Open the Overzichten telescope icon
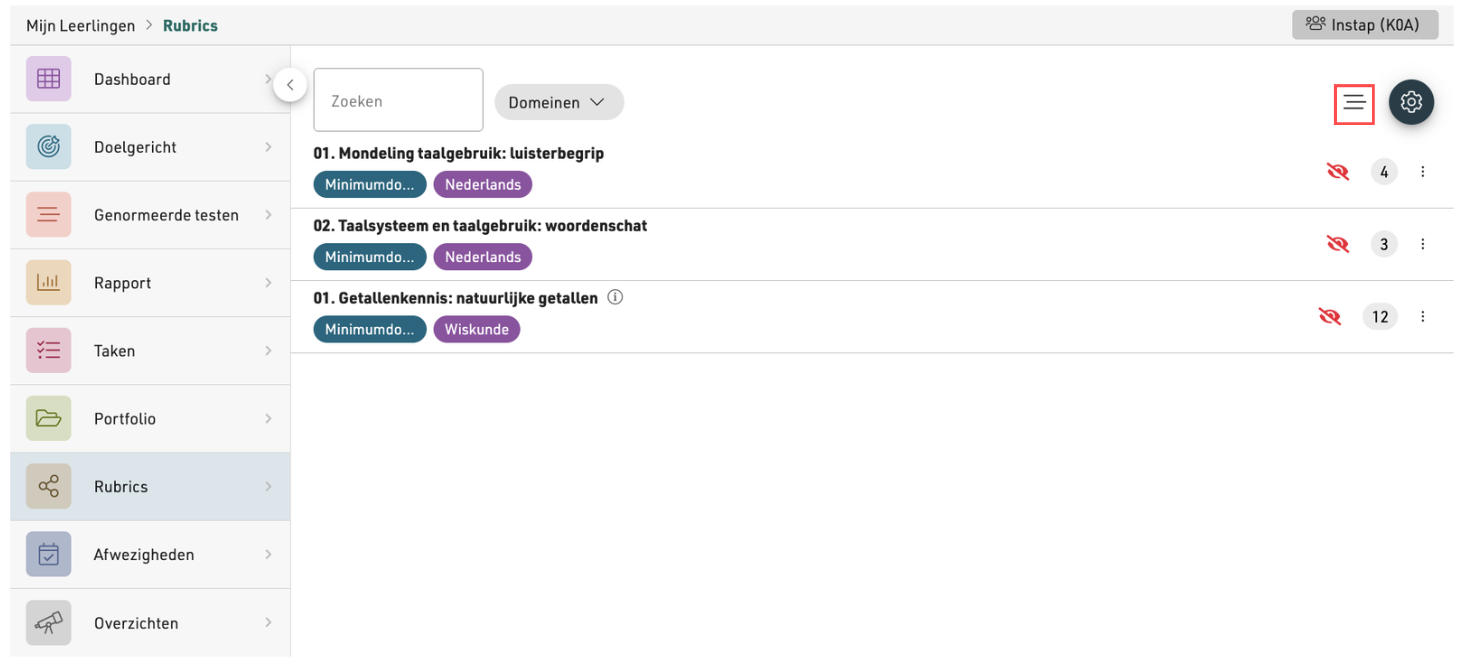1462x663 pixels. click(48, 623)
